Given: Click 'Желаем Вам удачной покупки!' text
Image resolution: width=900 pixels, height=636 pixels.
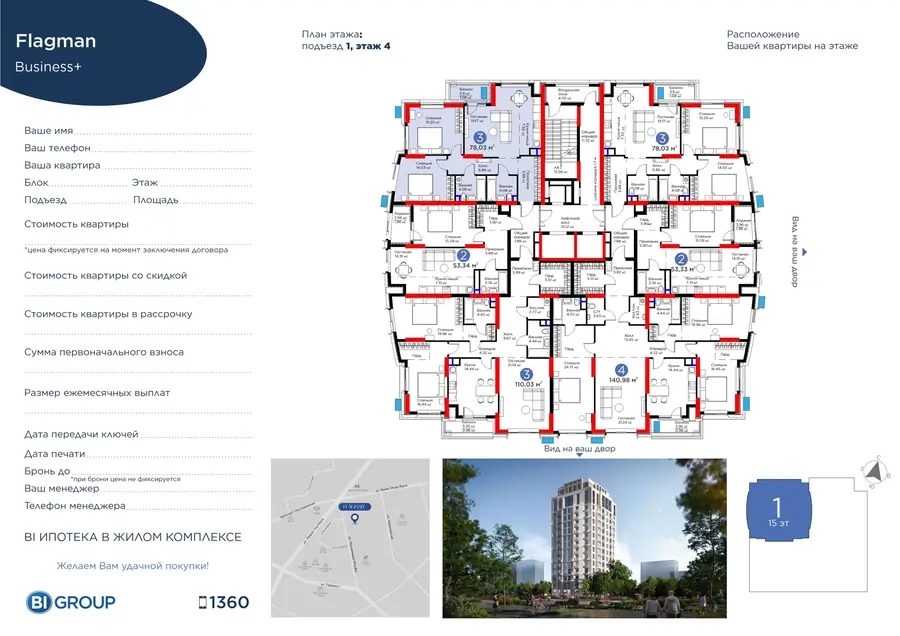Looking at the screenshot, I should pos(133,566).
